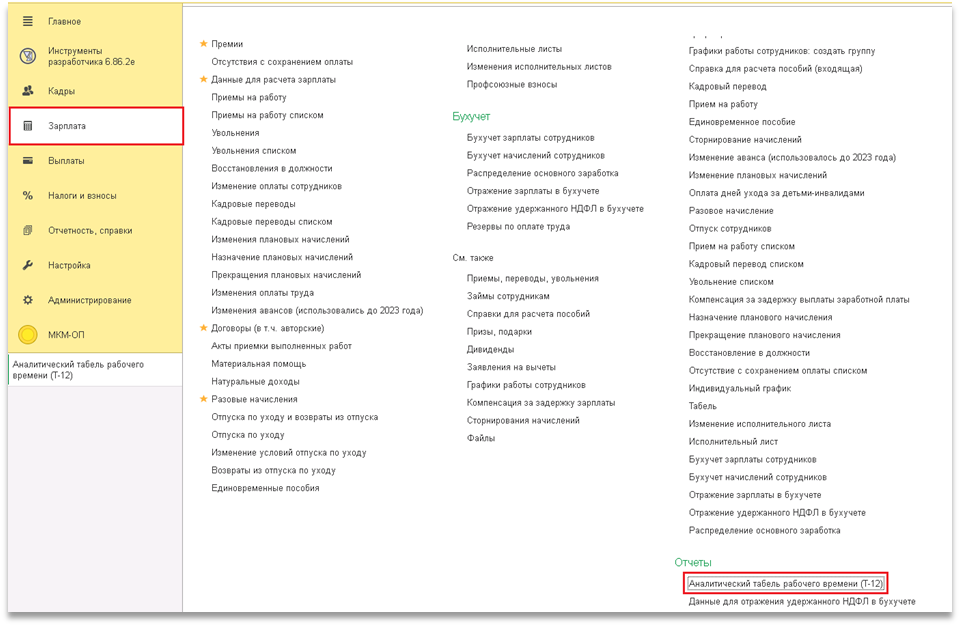Click the calculator icon for Зарплата

tap(28, 126)
